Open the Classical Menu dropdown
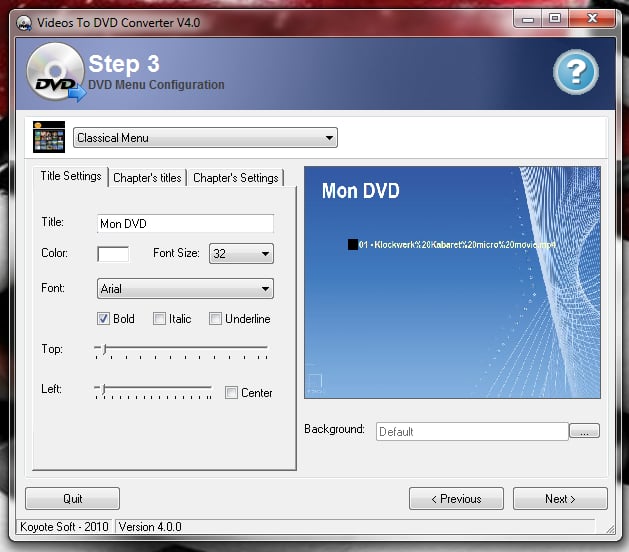The height and width of the screenshot is (552, 629). 205,138
